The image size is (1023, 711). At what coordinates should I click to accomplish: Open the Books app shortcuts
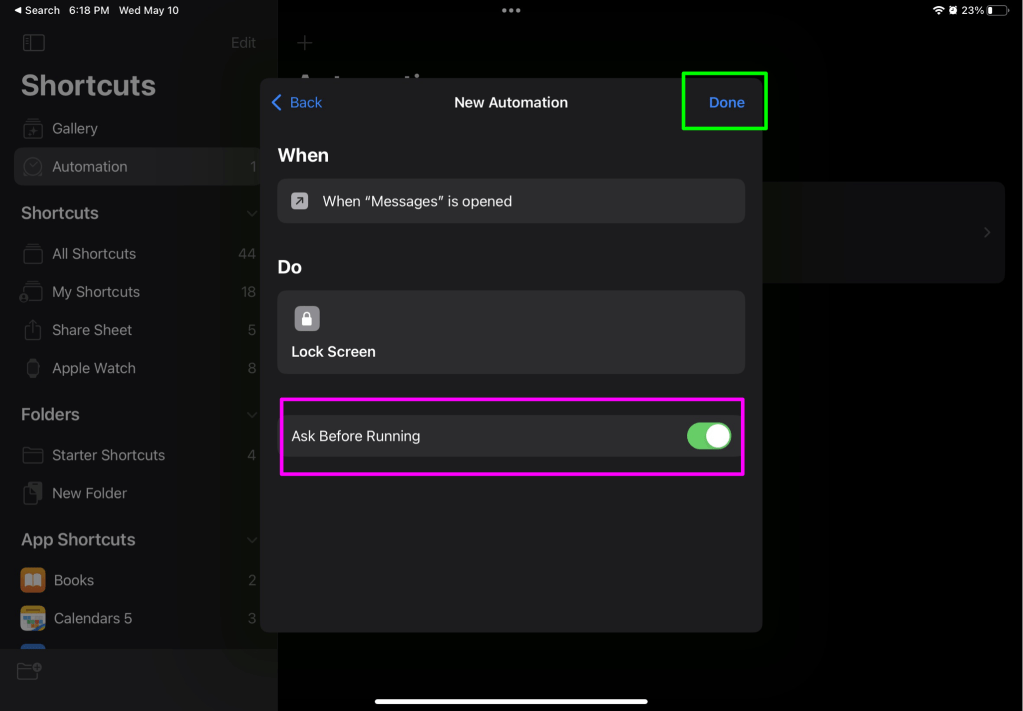[73, 580]
